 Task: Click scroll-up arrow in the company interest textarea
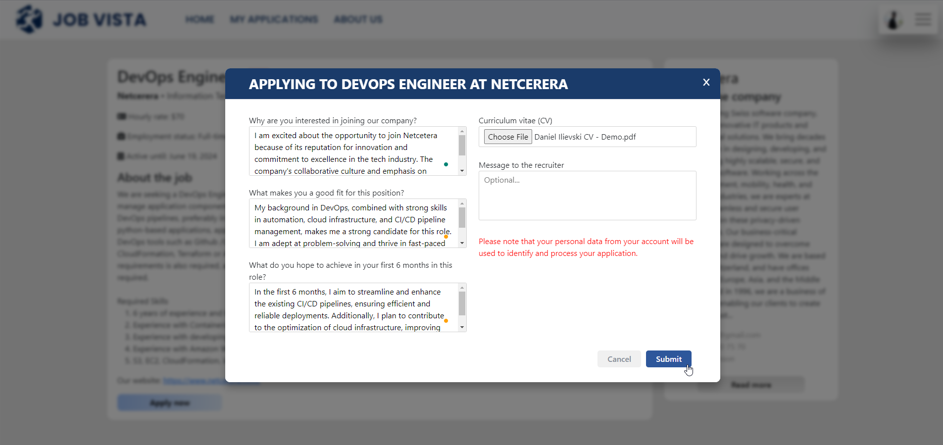462,131
